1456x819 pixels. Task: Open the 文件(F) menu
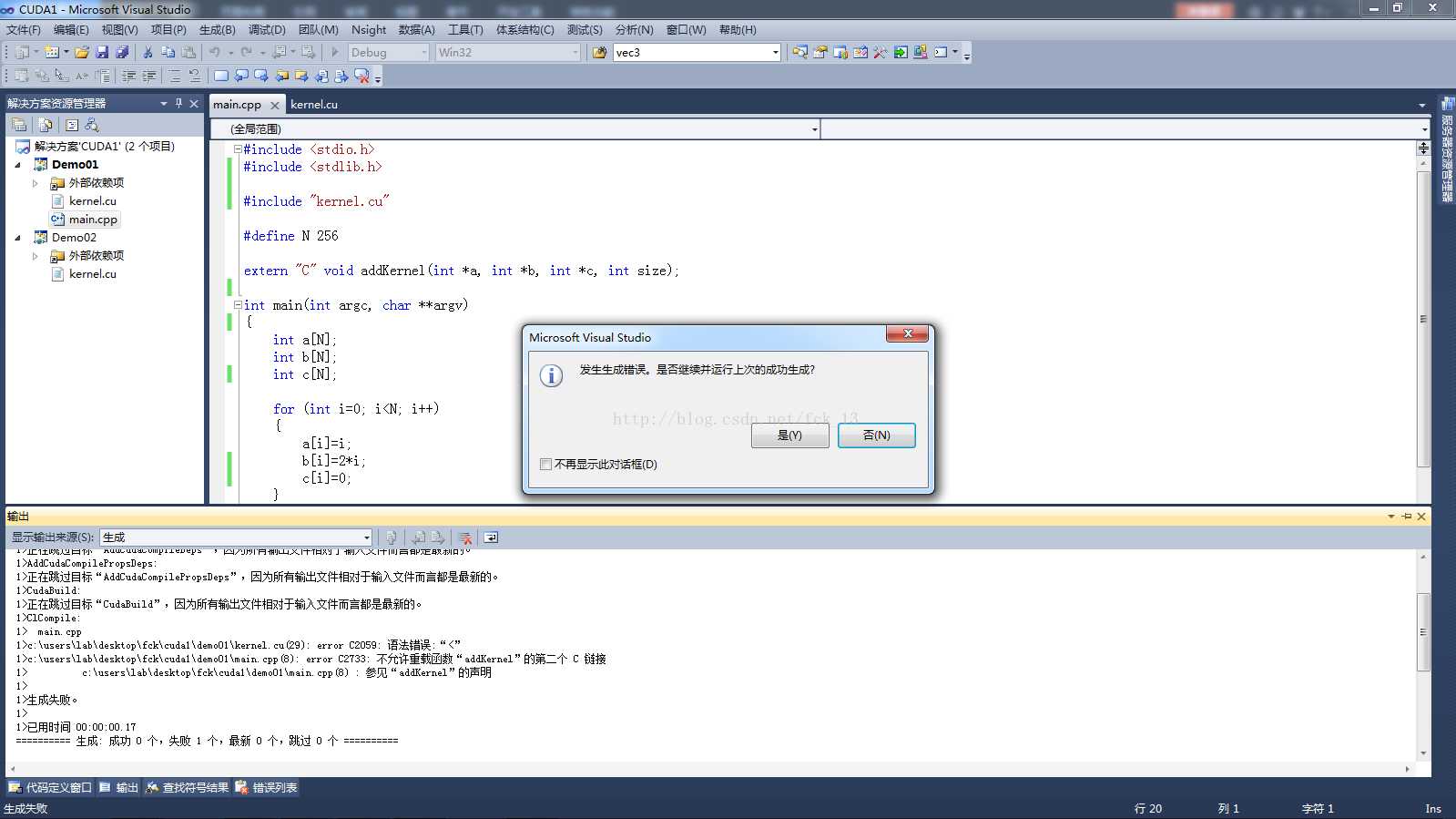coord(24,30)
